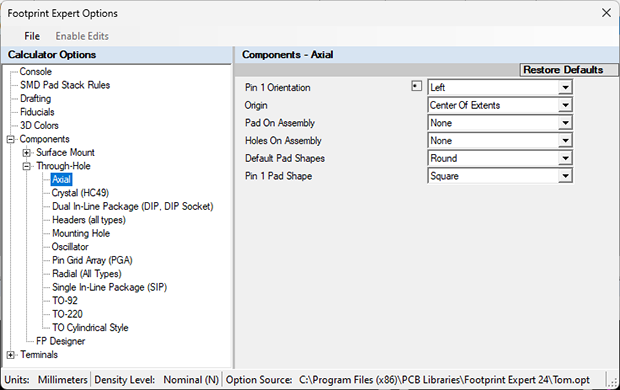The width and height of the screenshot is (620, 390).
Task: Open the Pin 1 Pad Shape dropdown
Action: tap(565, 176)
